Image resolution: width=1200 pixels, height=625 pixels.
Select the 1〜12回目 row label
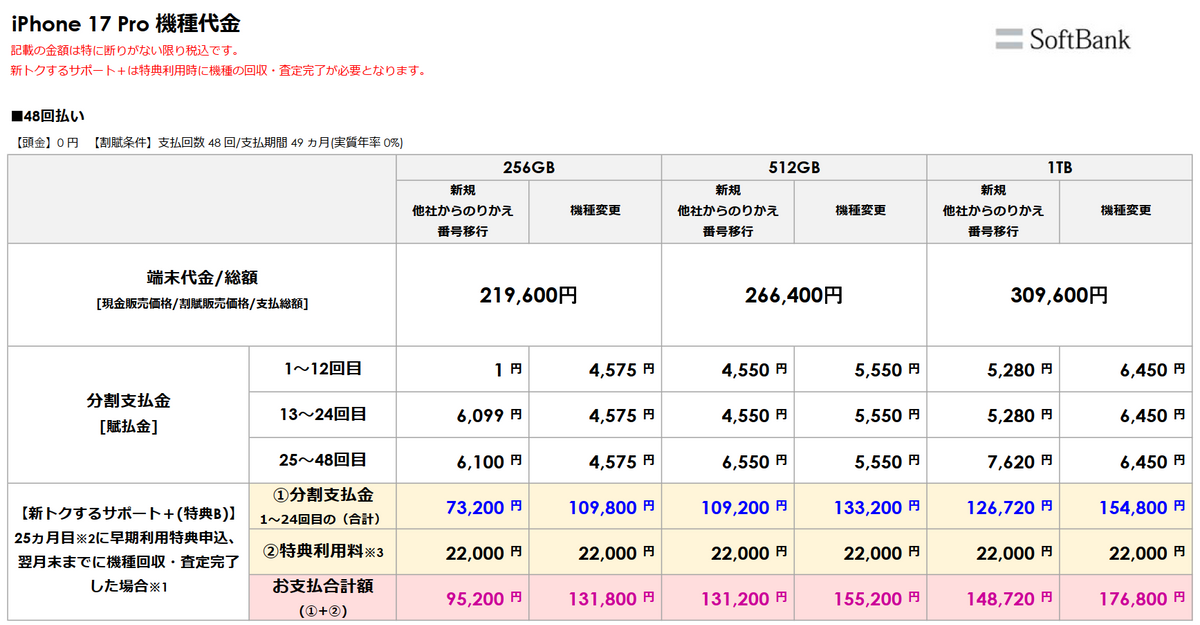[x=322, y=369]
